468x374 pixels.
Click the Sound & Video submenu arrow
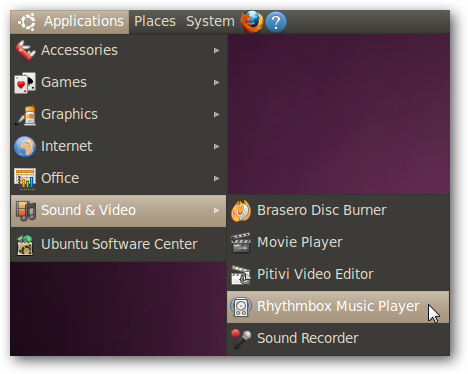(x=216, y=210)
